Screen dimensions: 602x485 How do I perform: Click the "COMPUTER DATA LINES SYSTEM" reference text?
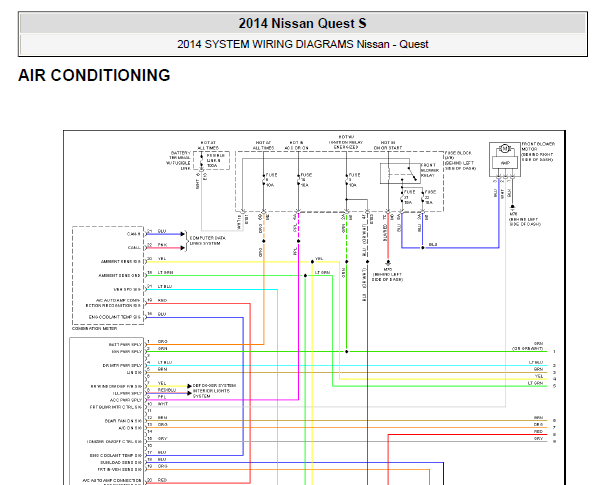[x=208, y=240]
